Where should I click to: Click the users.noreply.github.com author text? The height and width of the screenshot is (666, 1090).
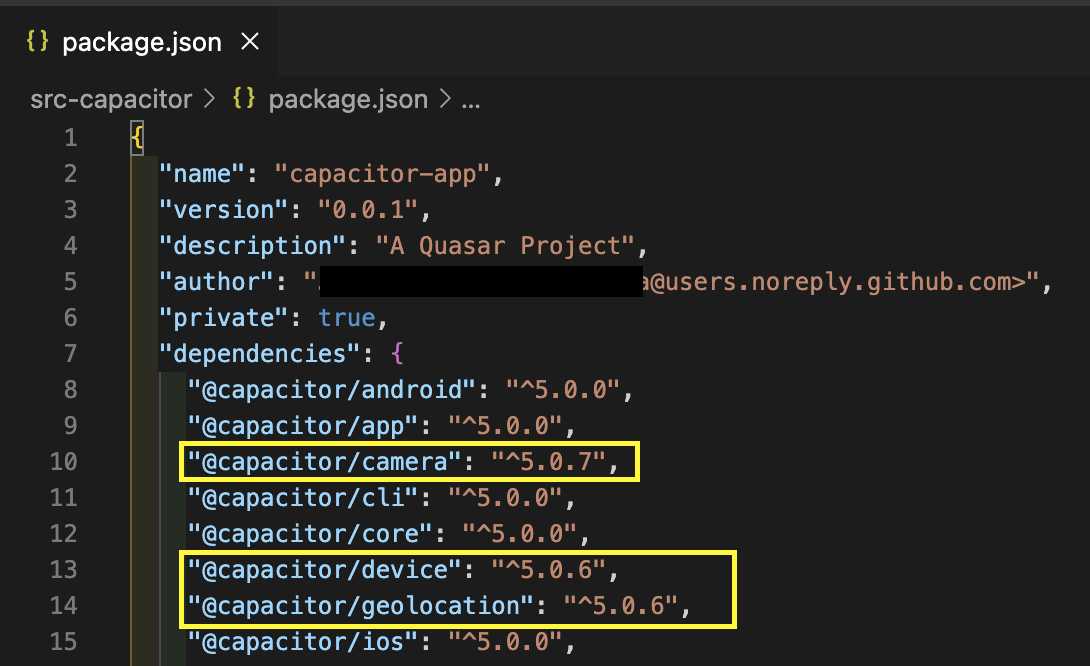click(840, 282)
